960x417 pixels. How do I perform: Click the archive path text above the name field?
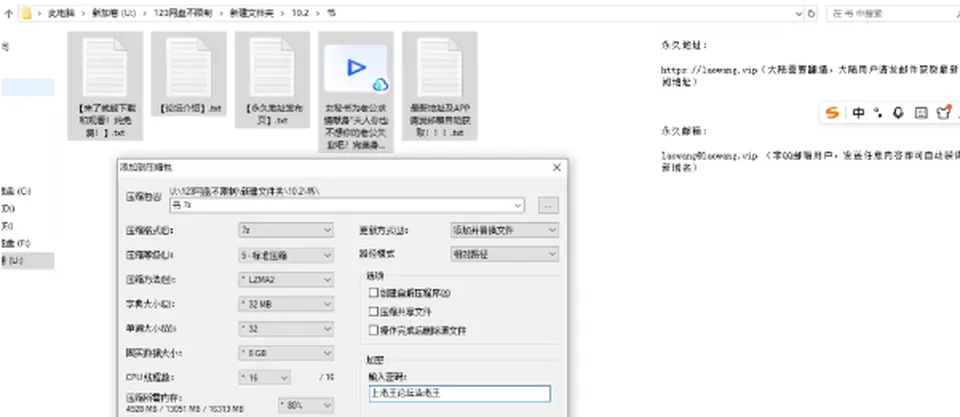coord(246,191)
